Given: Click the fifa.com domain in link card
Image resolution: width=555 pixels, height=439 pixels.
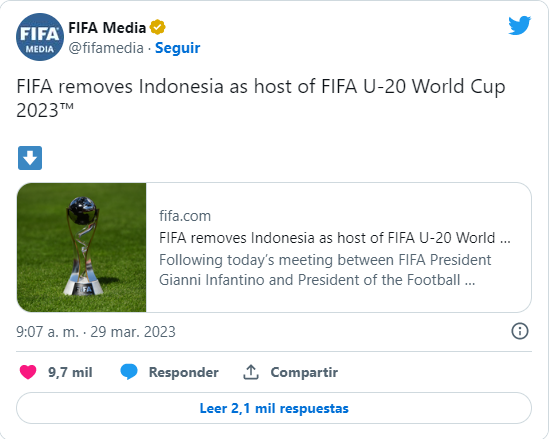Looking at the screenshot, I should 185,216.
